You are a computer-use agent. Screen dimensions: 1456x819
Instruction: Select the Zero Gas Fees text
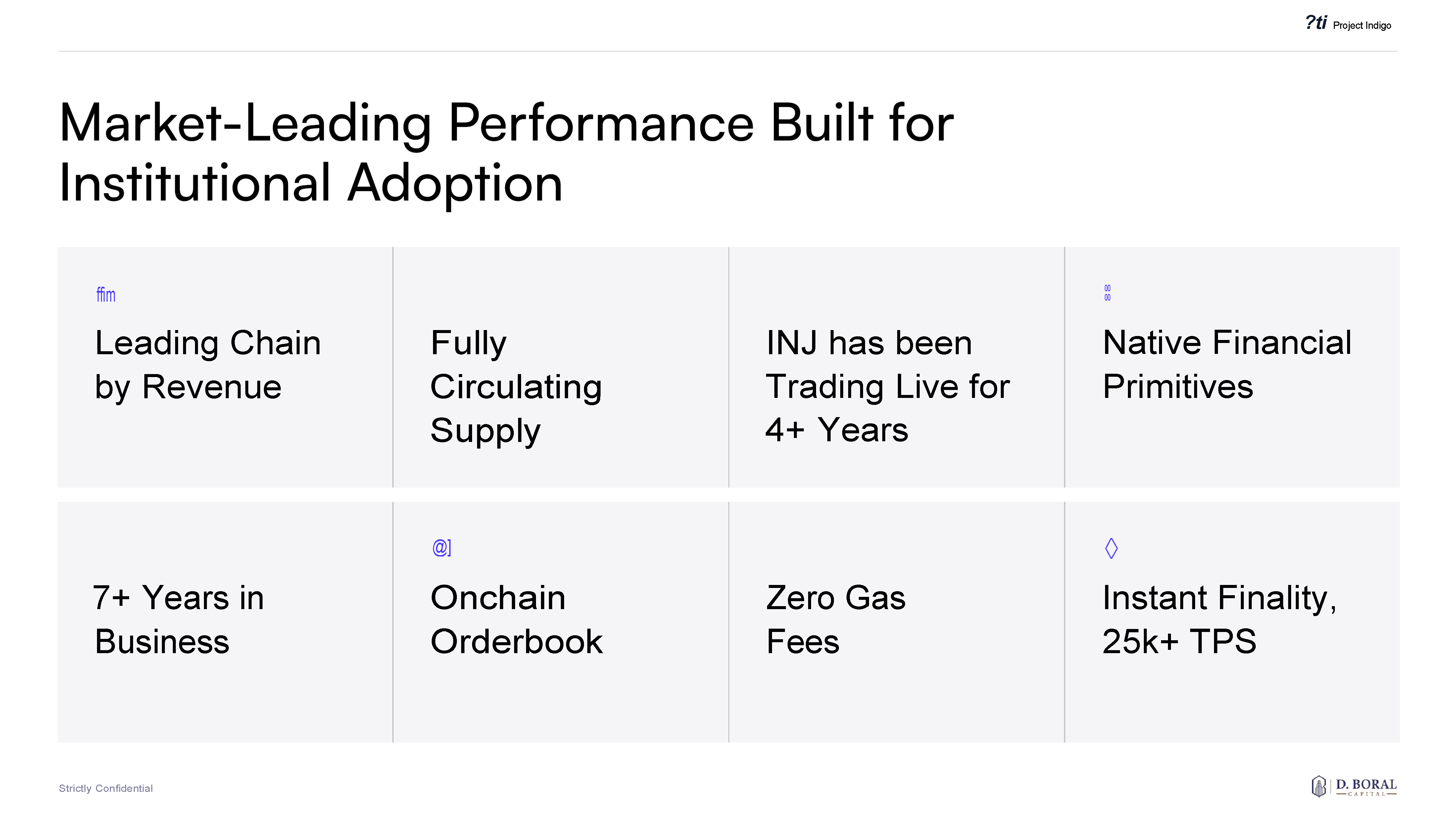point(835,619)
